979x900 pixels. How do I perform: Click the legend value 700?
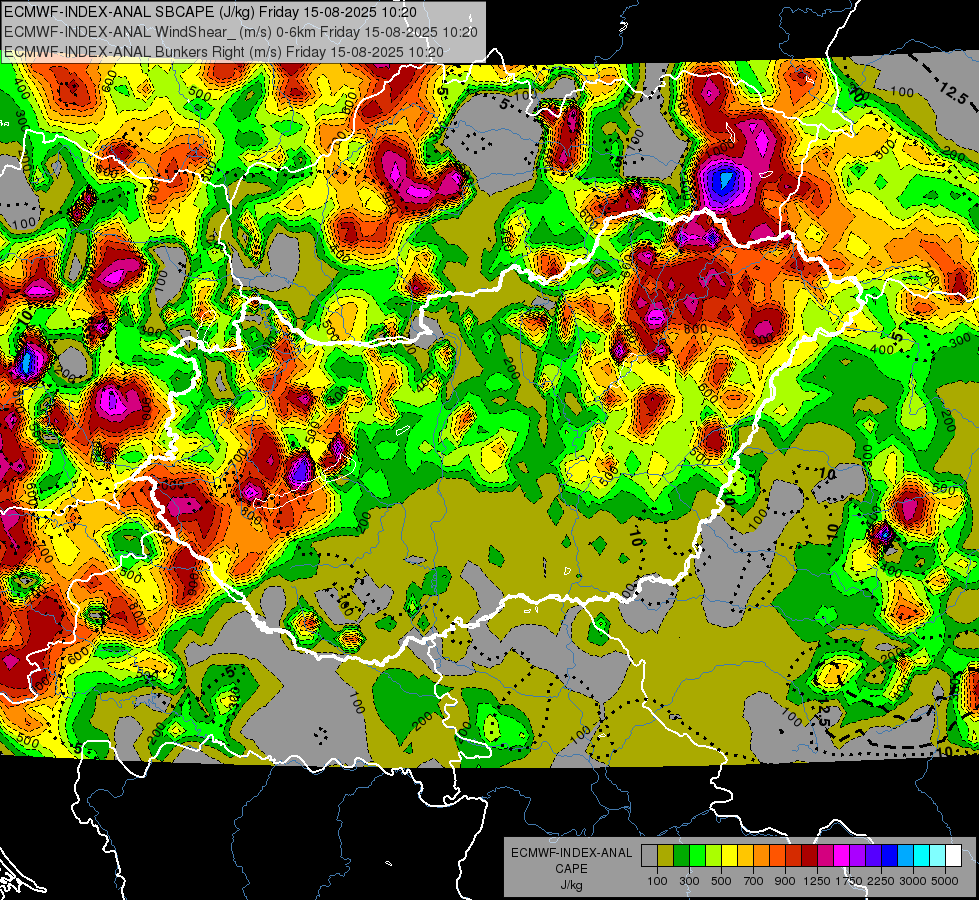click(x=754, y=881)
